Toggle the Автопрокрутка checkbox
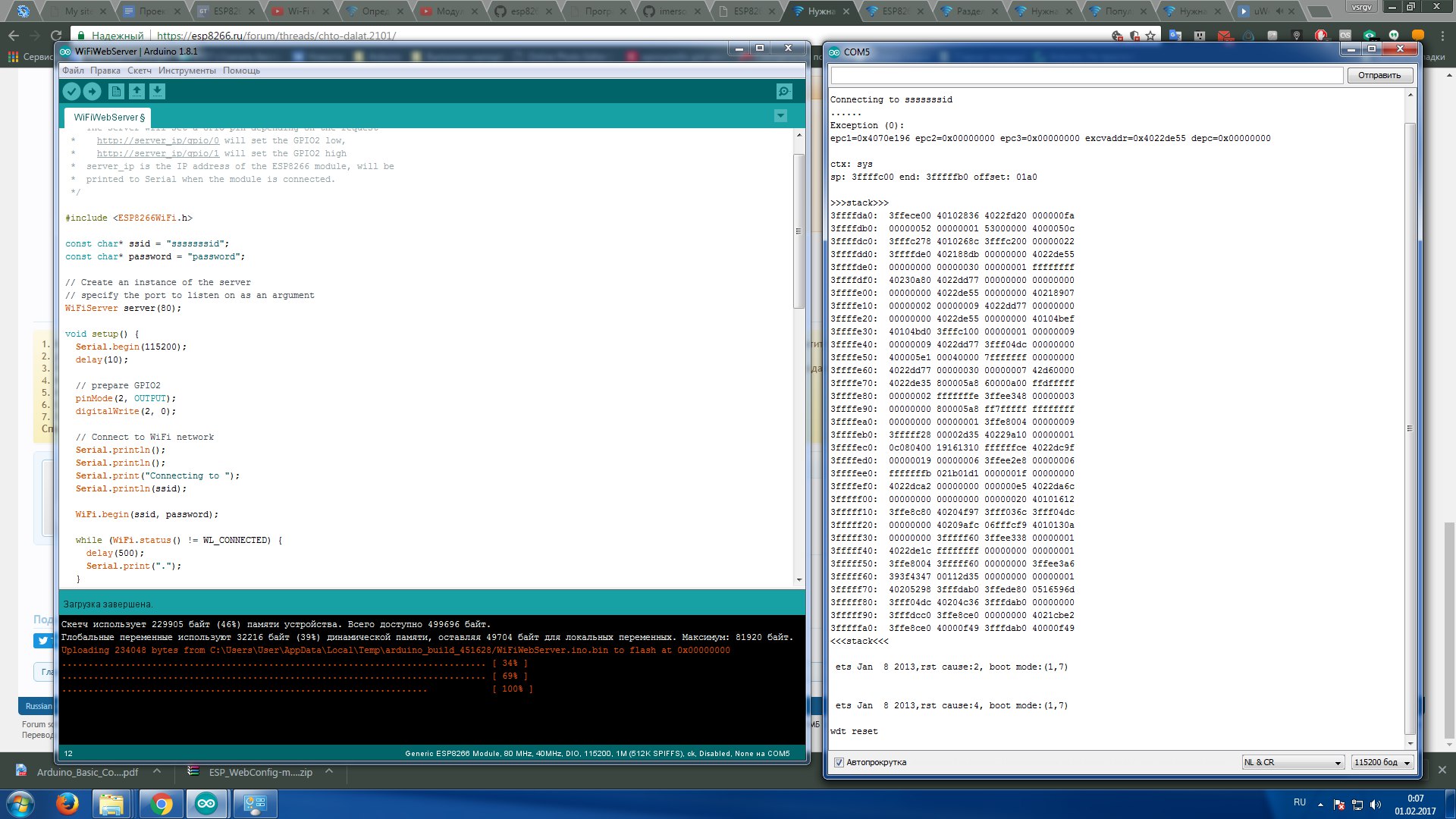This screenshot has width=1456, height=819. point(839,763)
